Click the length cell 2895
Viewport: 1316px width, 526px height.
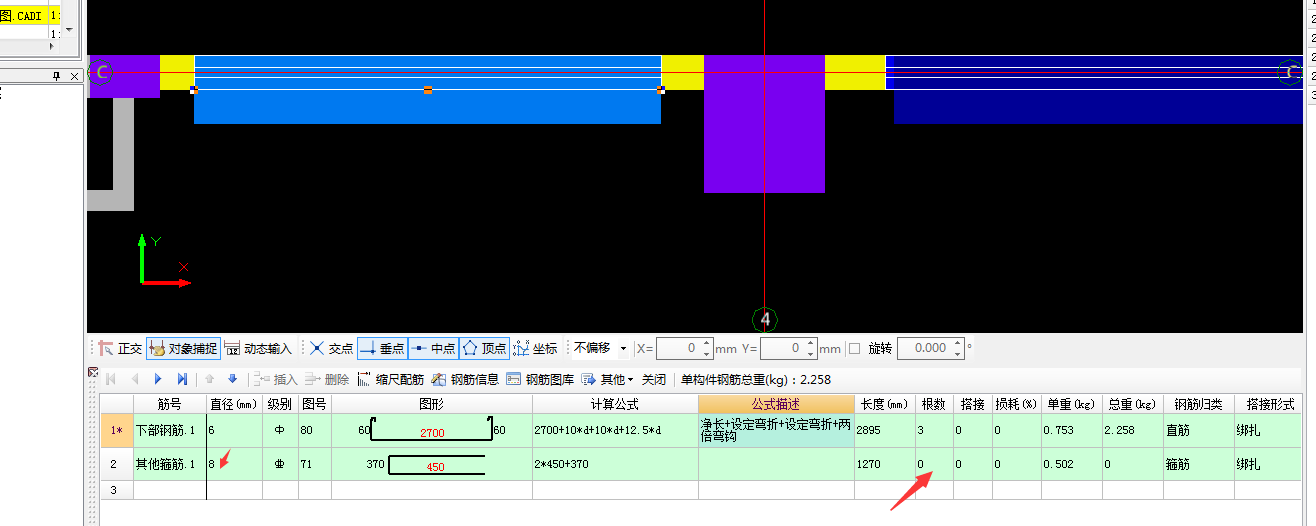885,431
